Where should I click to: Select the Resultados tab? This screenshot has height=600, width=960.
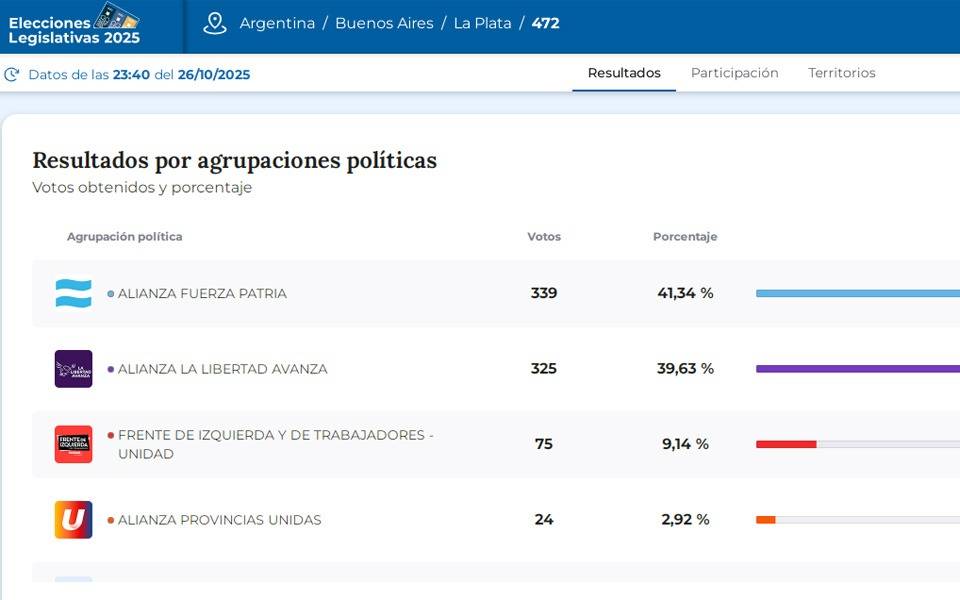tap(624, 73)
